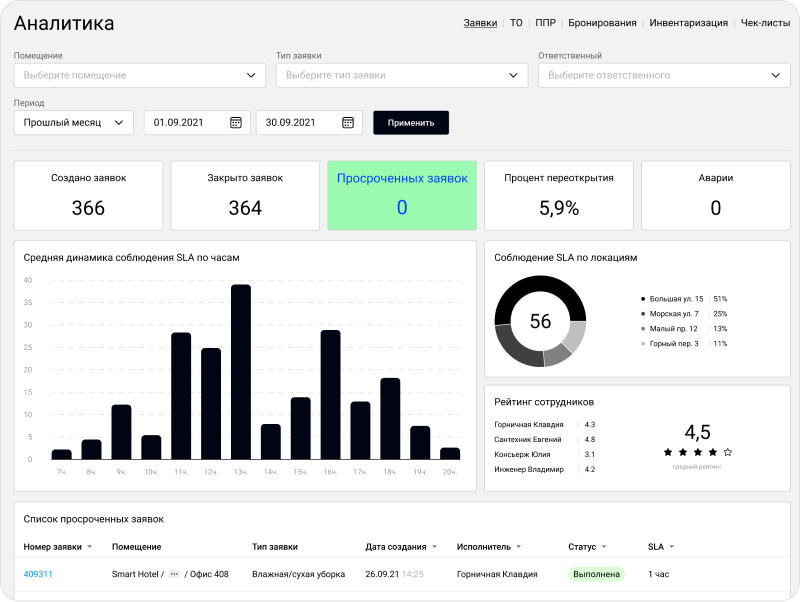Expand the Помещение dropdown
800x602 pixels.
coord(251,75)
